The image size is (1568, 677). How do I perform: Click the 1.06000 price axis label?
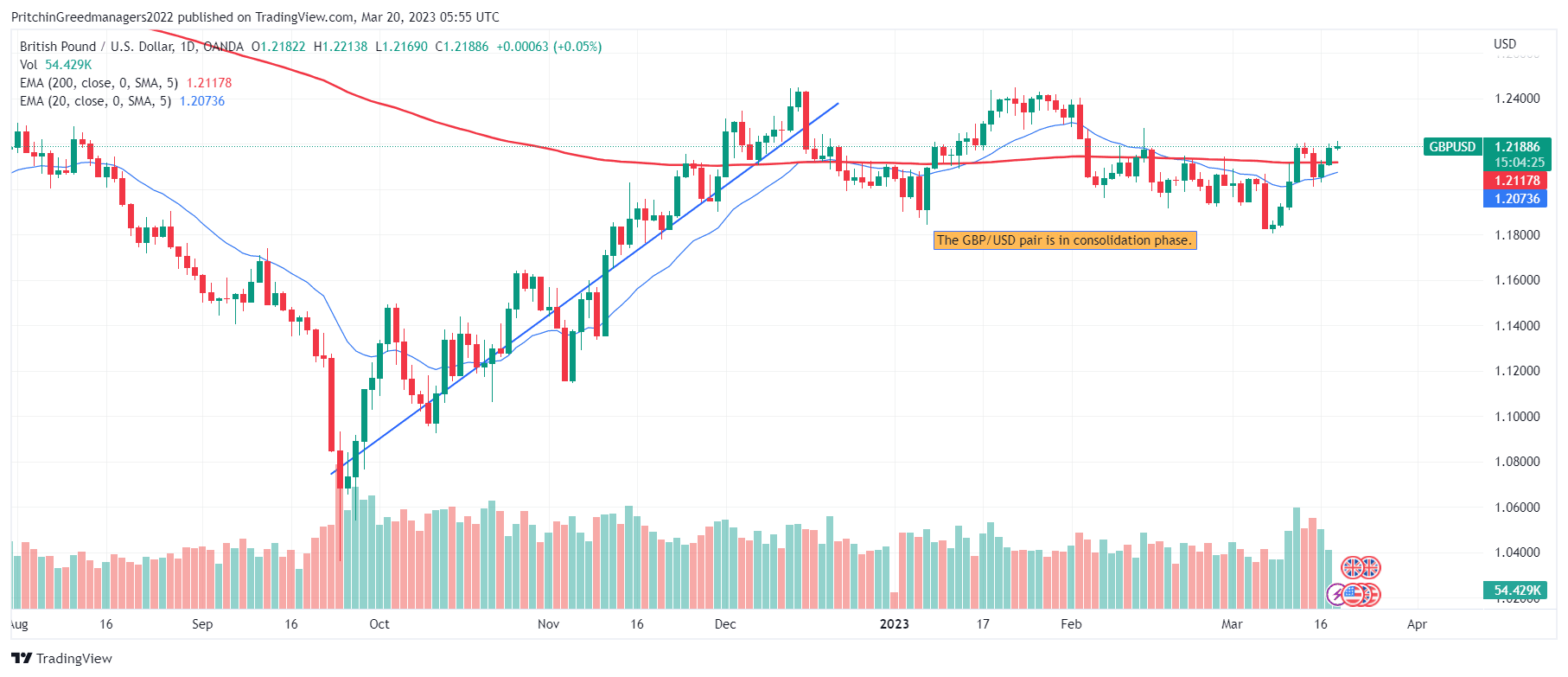1517,508
